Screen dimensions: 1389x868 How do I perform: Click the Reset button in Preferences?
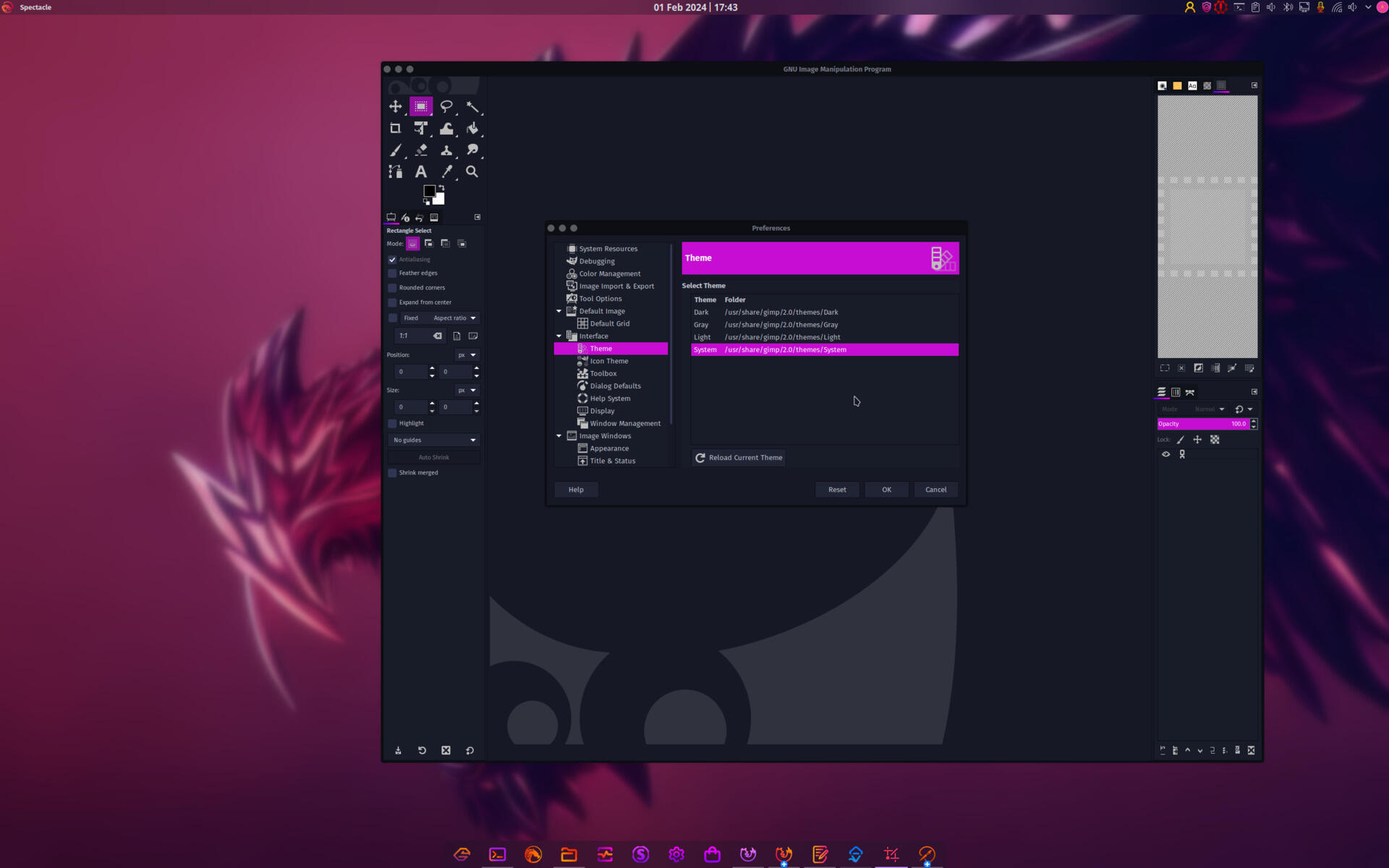coord(837,489)
